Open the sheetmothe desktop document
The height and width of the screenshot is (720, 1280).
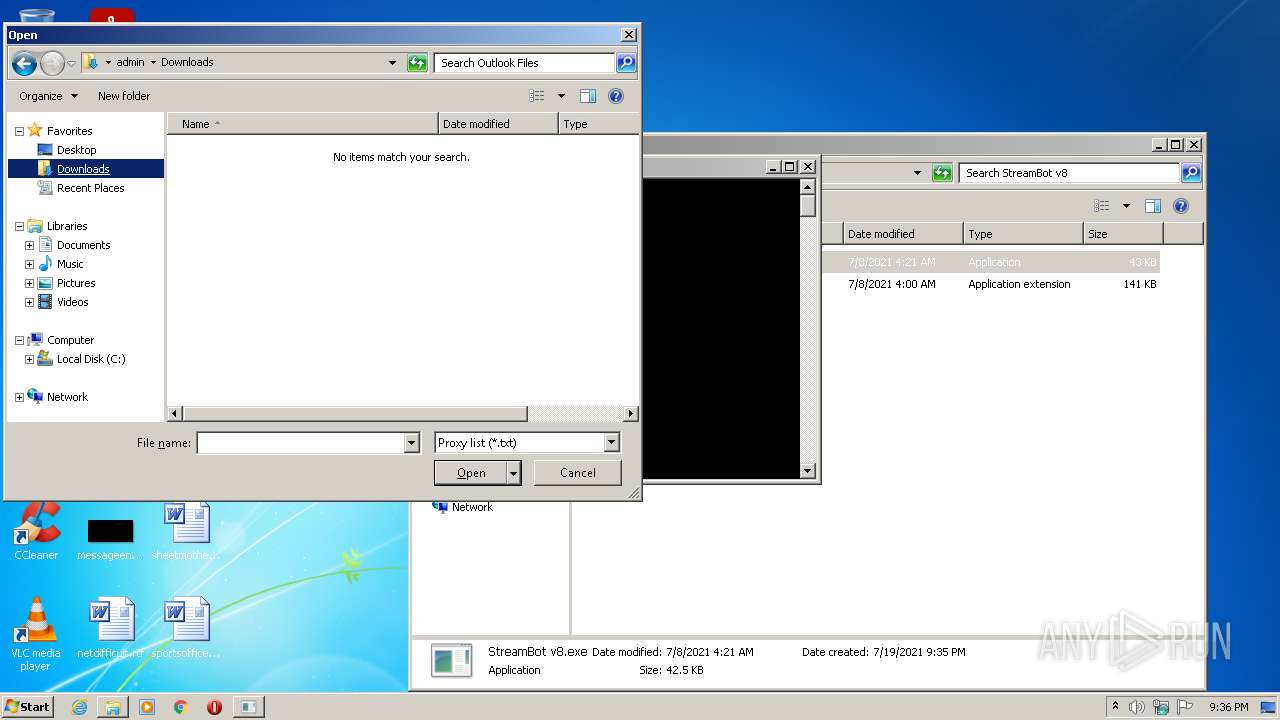(186, 531)
